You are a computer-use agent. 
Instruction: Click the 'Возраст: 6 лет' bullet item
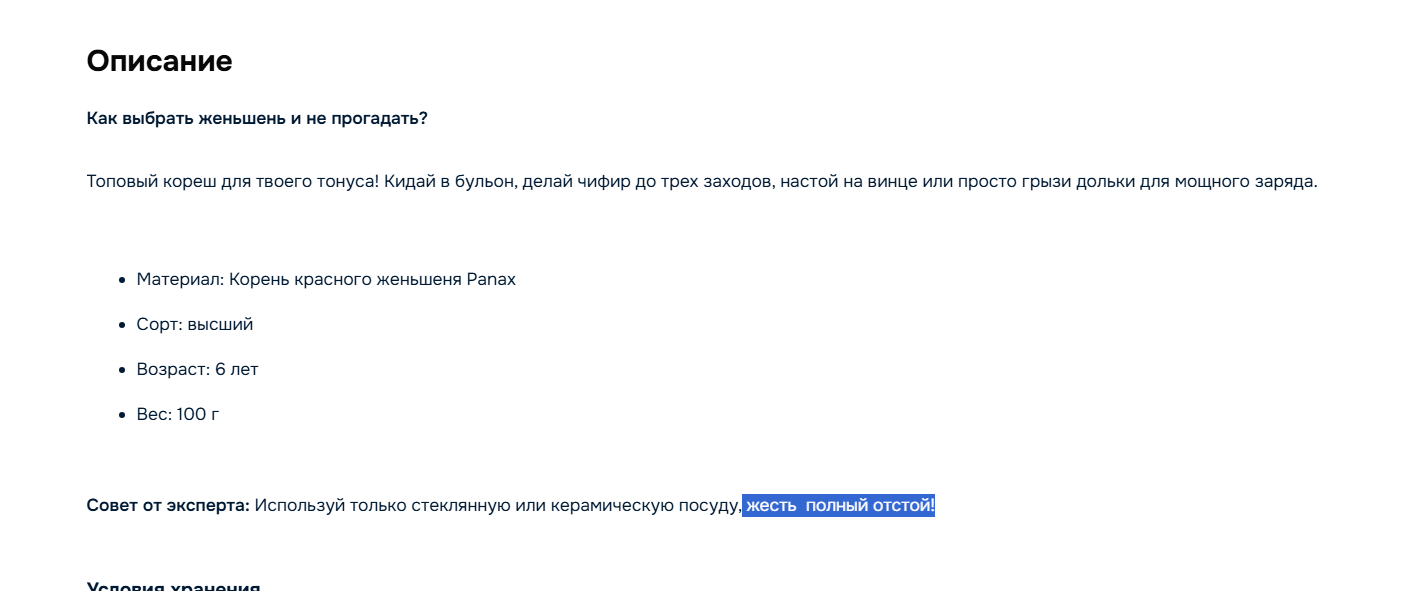[197, 370]
